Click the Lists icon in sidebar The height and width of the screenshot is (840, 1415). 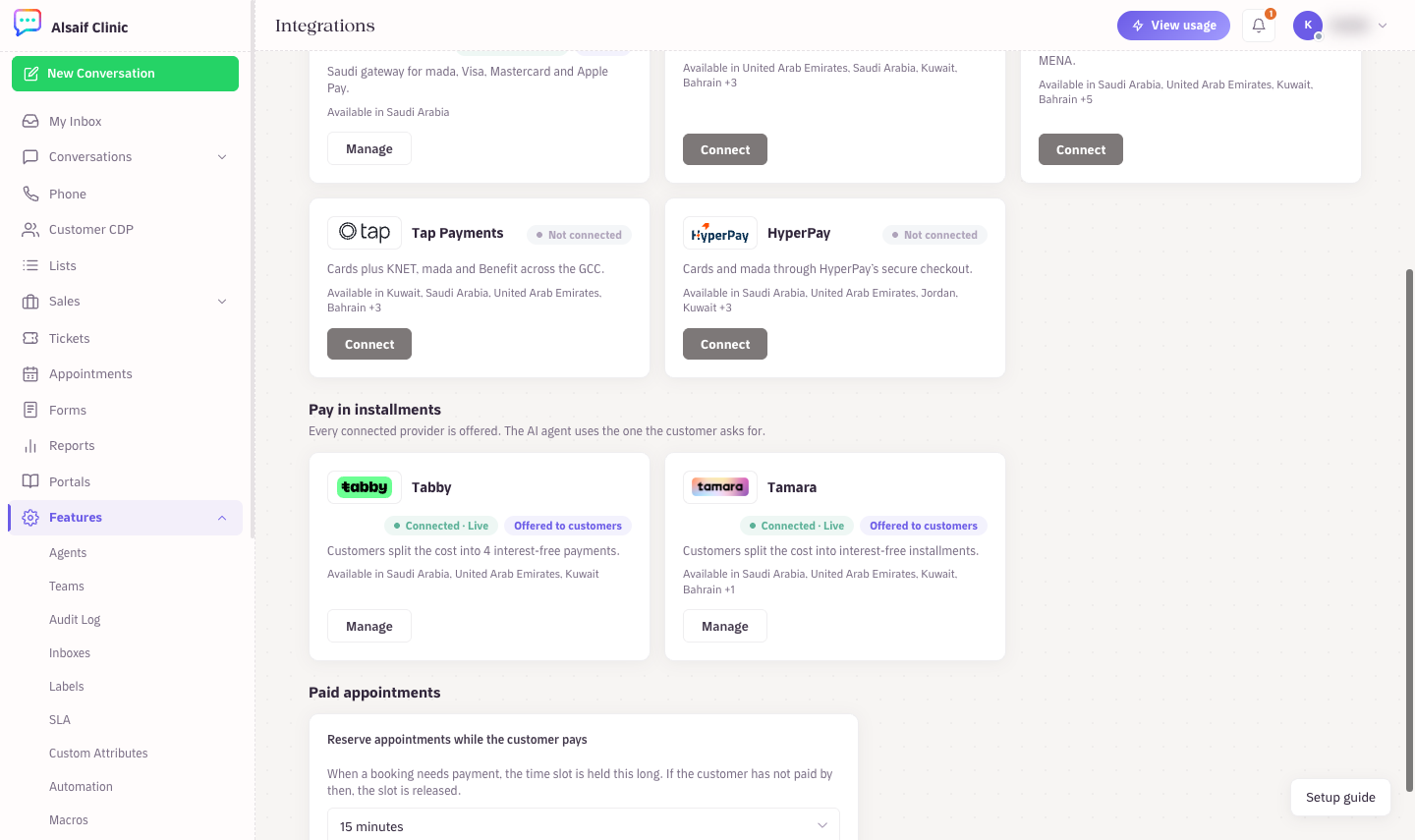pos(30,266)
